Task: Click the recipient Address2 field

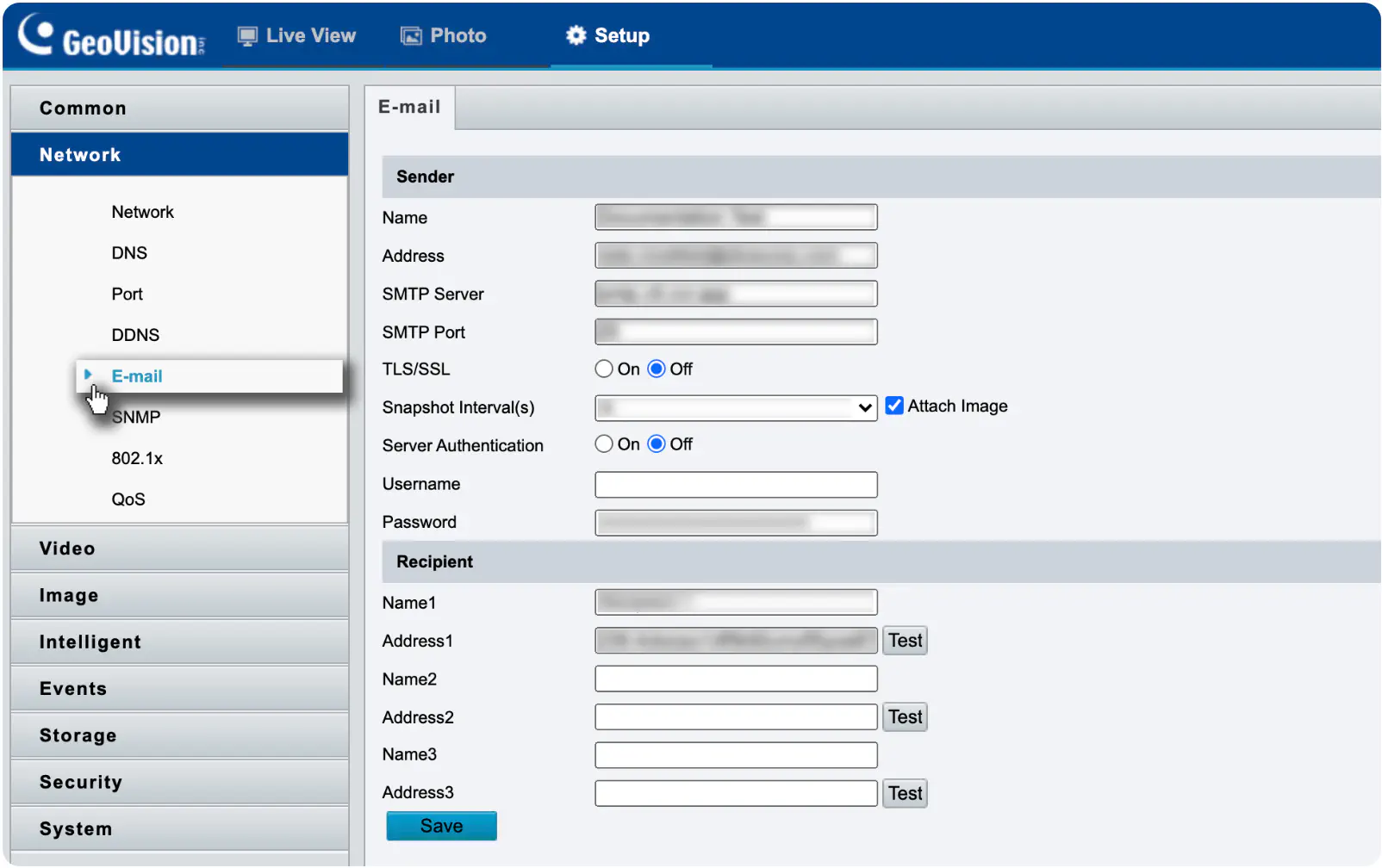Action: (736, 717)
